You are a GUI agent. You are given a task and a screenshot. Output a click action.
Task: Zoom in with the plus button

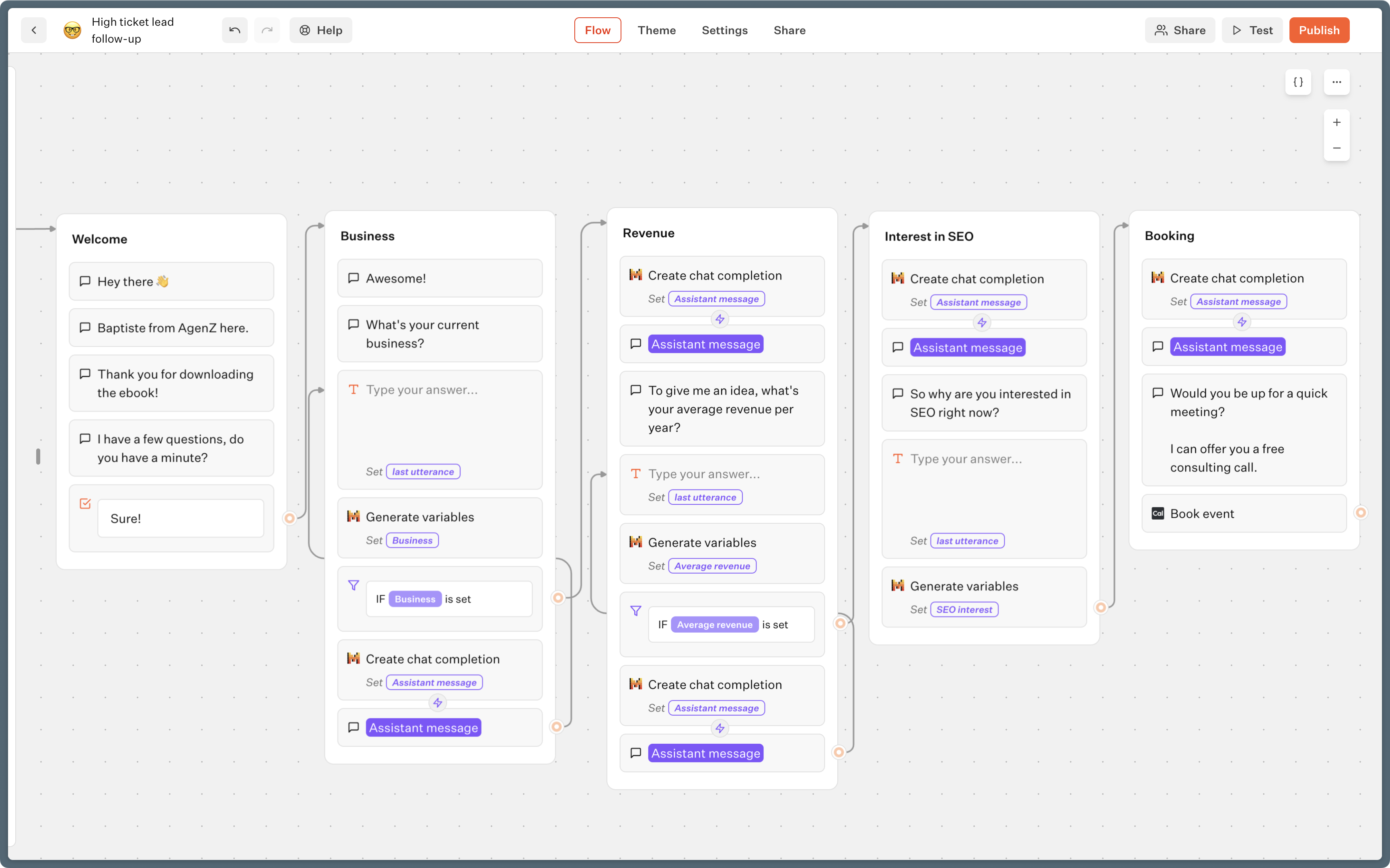(x=1336, y=122)
